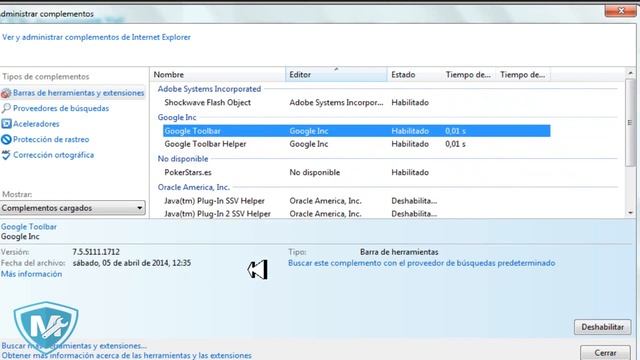Viewport: 640px width, 360px height.
Task: Open the Más información link
Action: pos(31,274)
